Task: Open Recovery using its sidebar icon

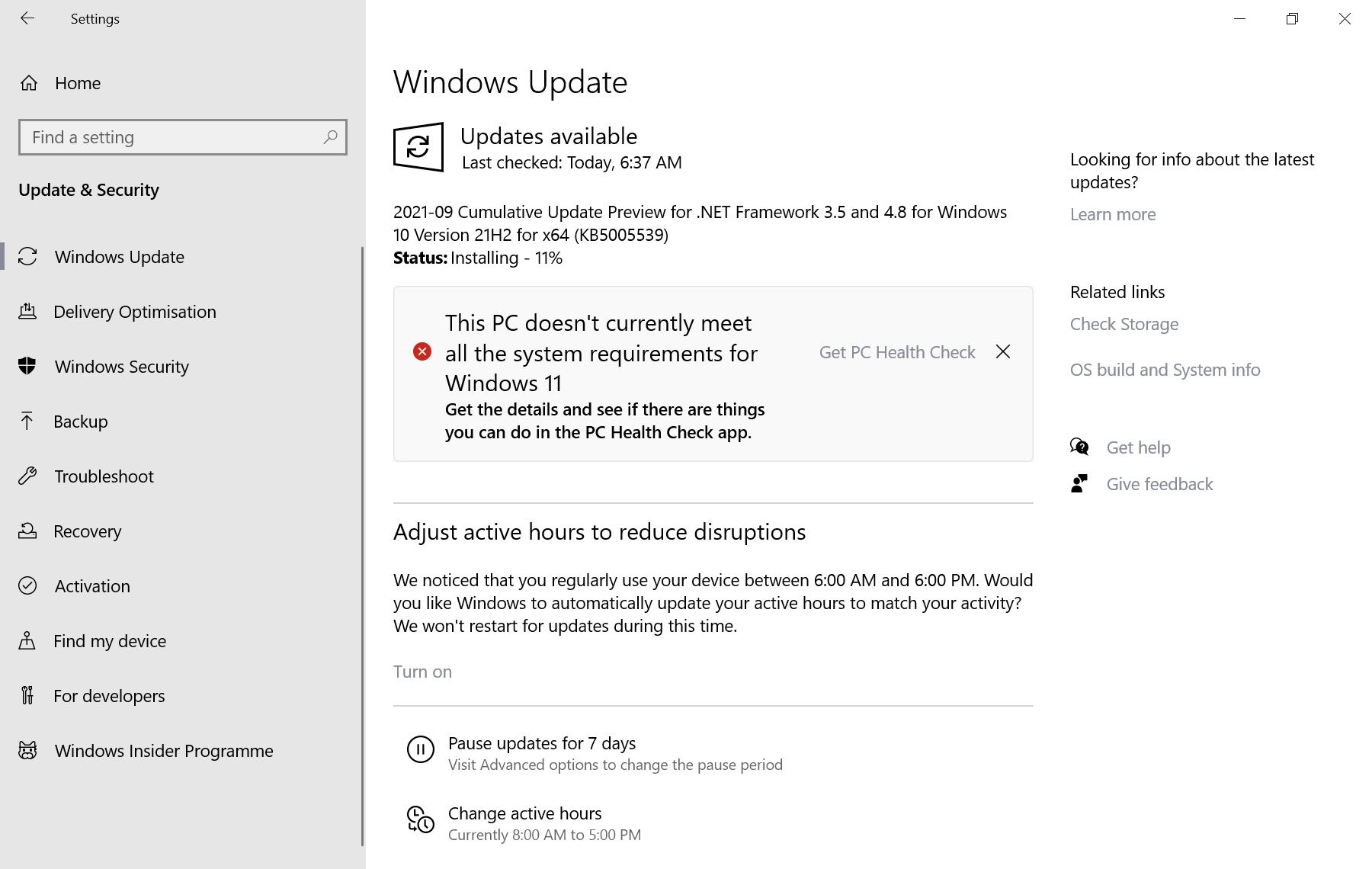Action: click(x=28, y=531)
